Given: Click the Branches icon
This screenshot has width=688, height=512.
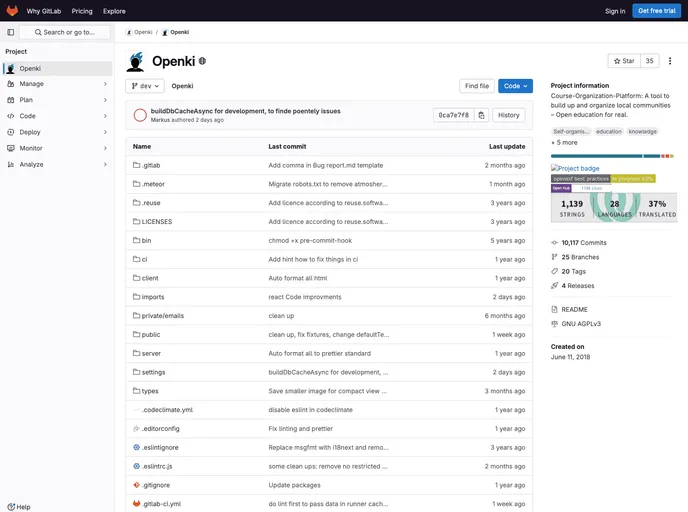Looking at the screenshot, I should tap(554, 257).
